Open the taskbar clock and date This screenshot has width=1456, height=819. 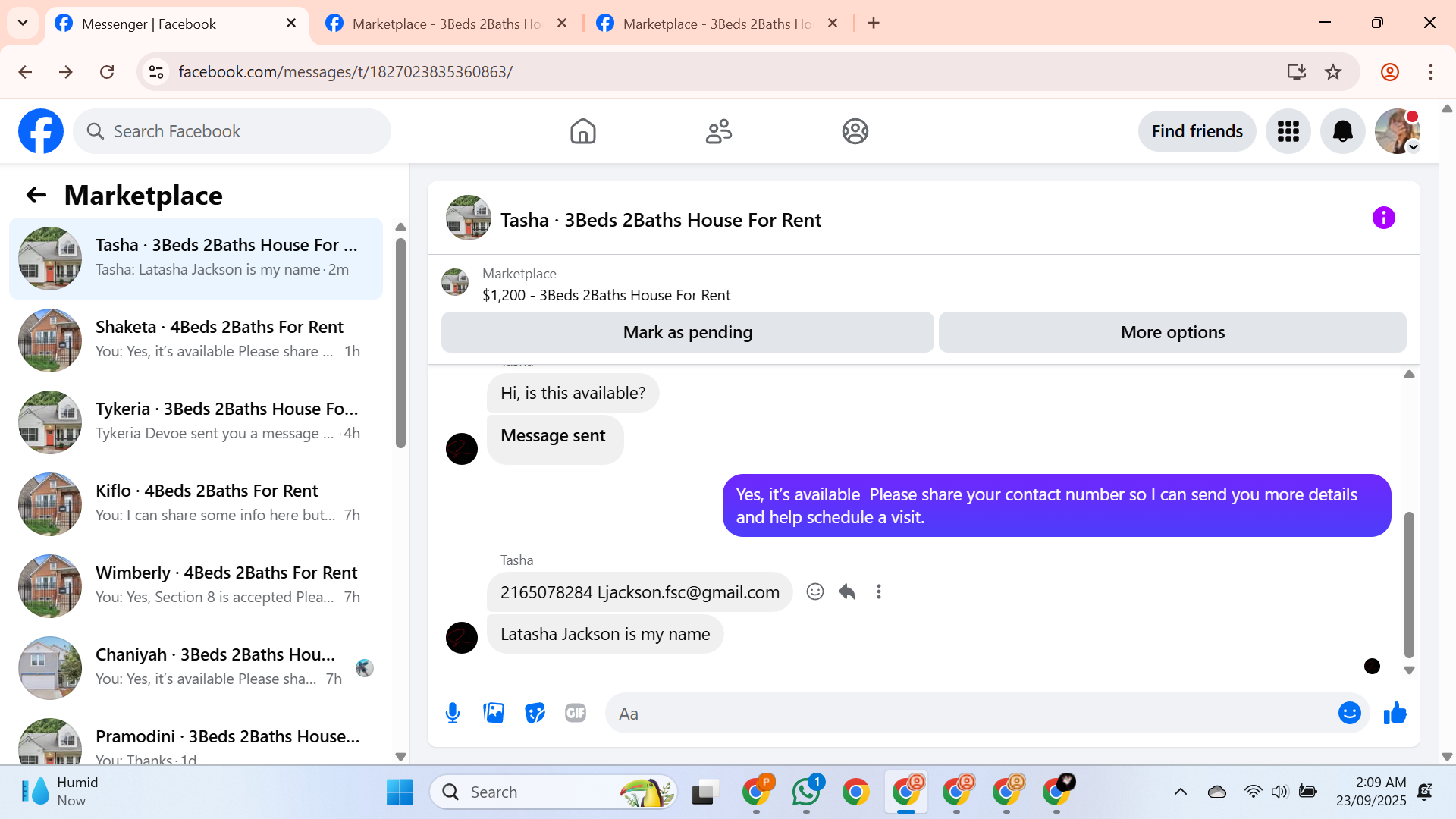(1371, 792)
